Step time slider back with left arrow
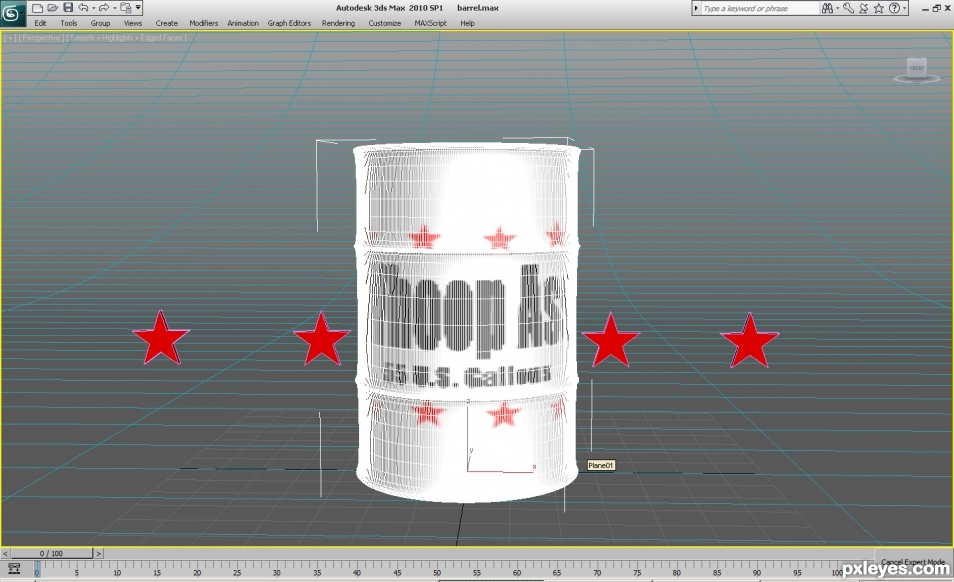 tap(5, 553)
